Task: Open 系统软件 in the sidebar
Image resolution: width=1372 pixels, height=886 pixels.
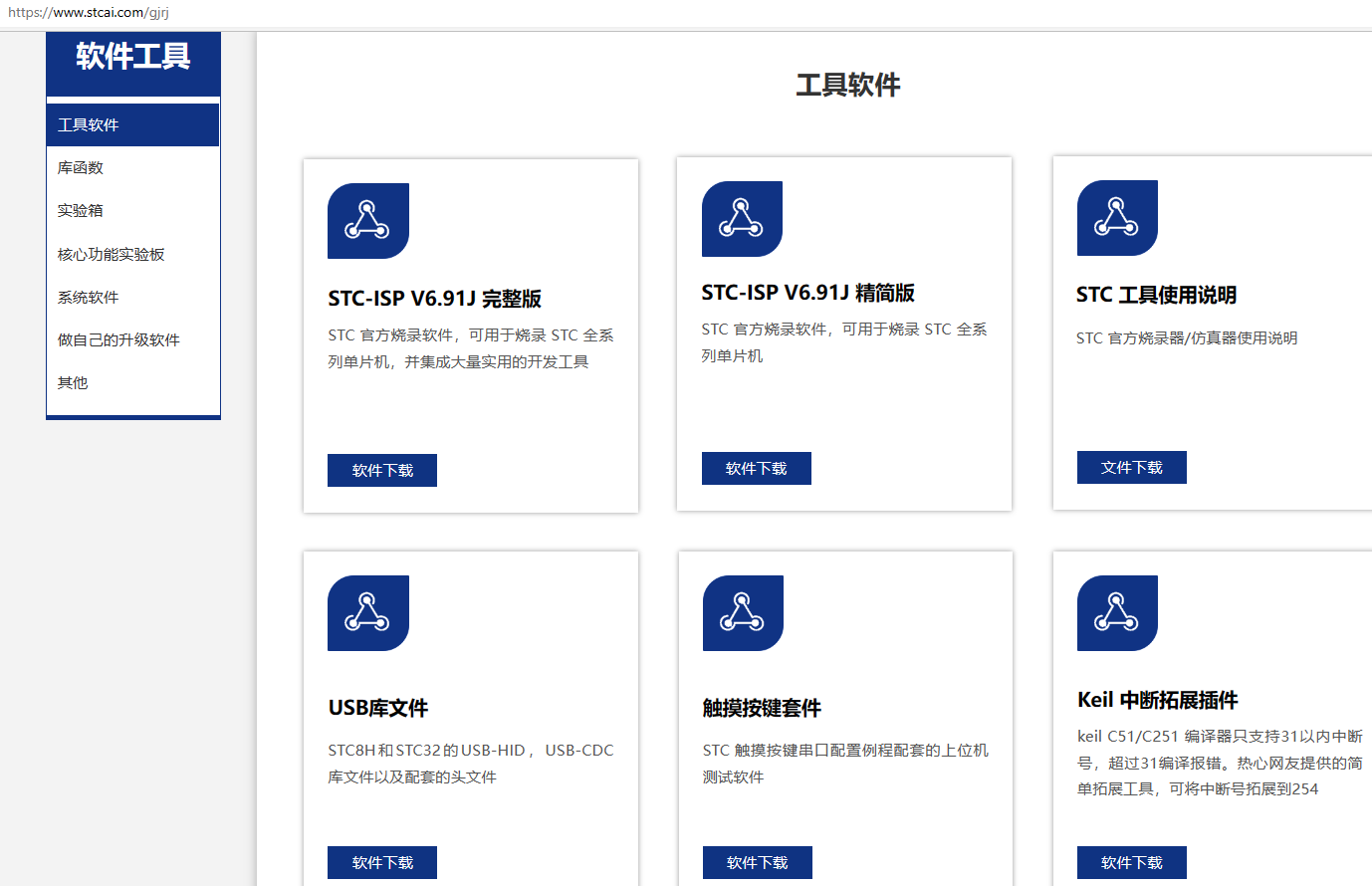Action: click(132, 297)
